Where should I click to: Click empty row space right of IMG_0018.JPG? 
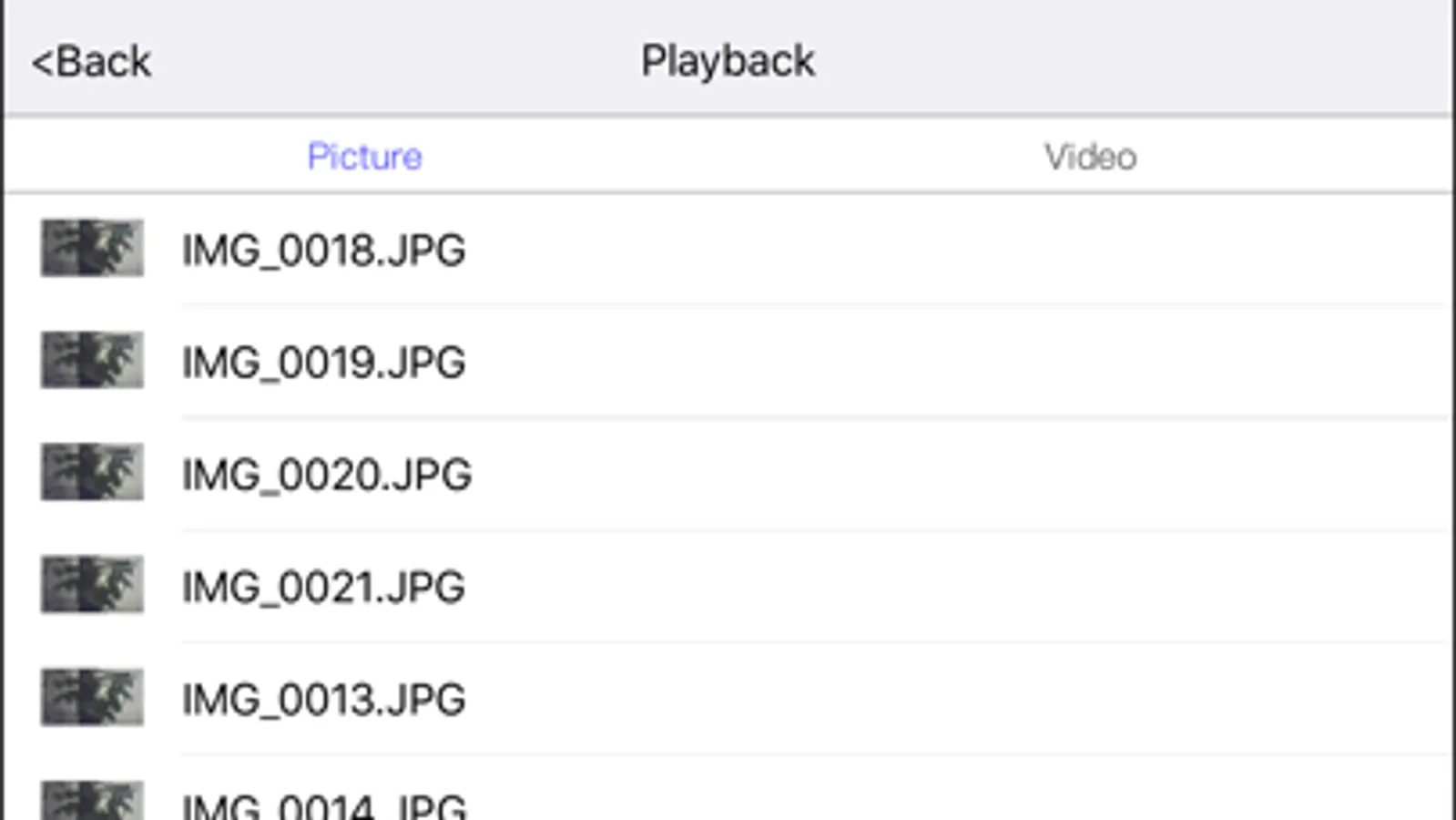(911, 250)
